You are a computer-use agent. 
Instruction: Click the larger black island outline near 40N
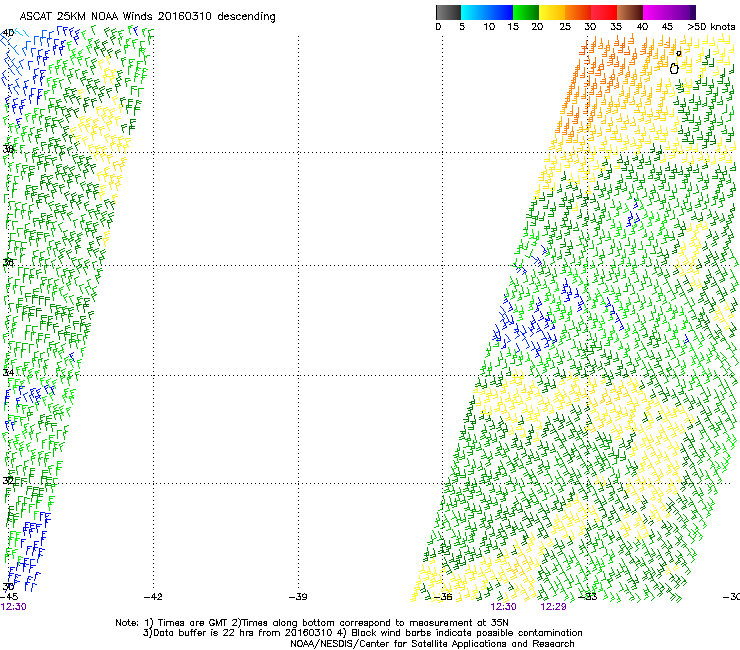pos(674,68)
